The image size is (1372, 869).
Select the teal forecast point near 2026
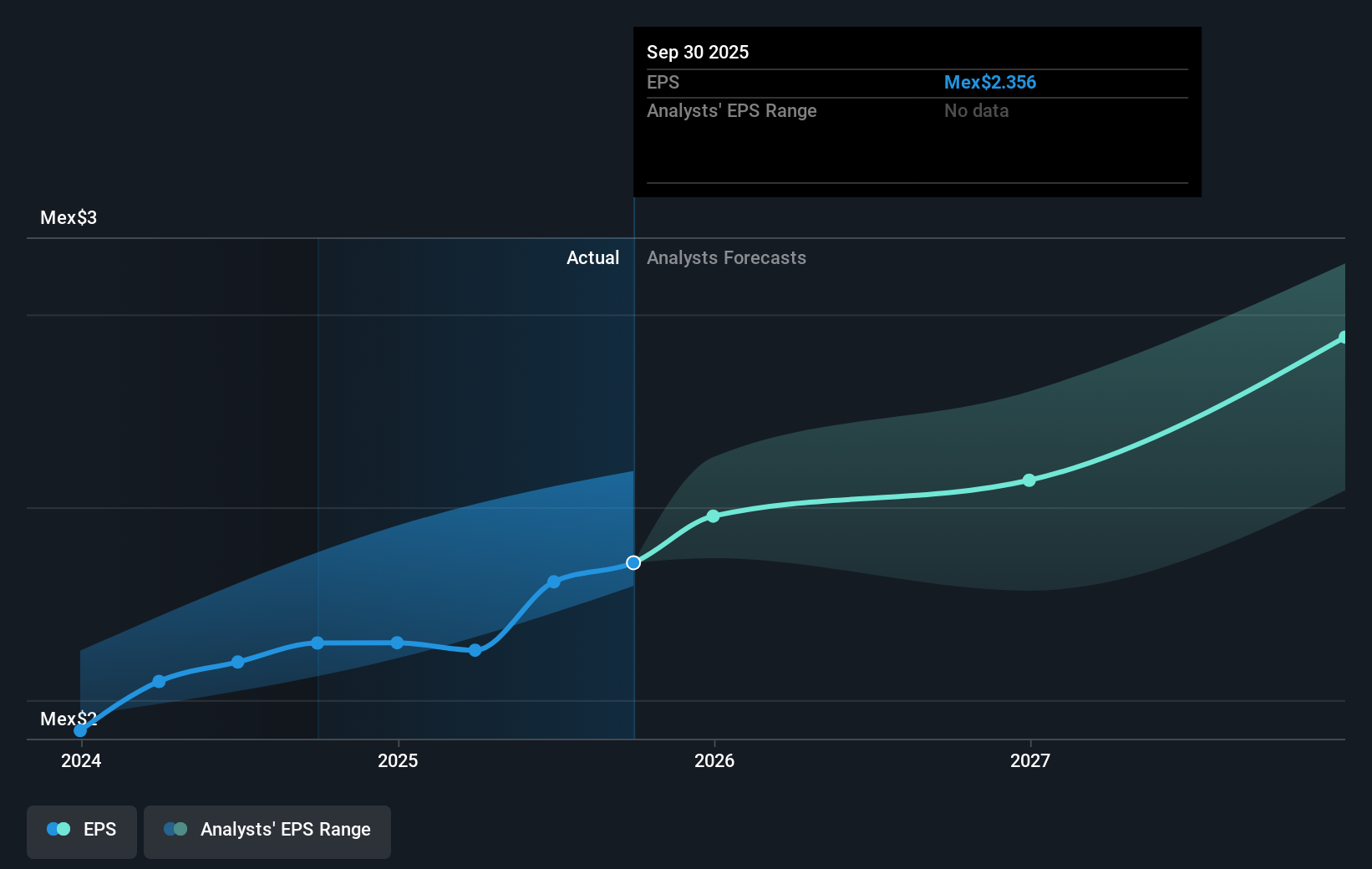(713, 516)
